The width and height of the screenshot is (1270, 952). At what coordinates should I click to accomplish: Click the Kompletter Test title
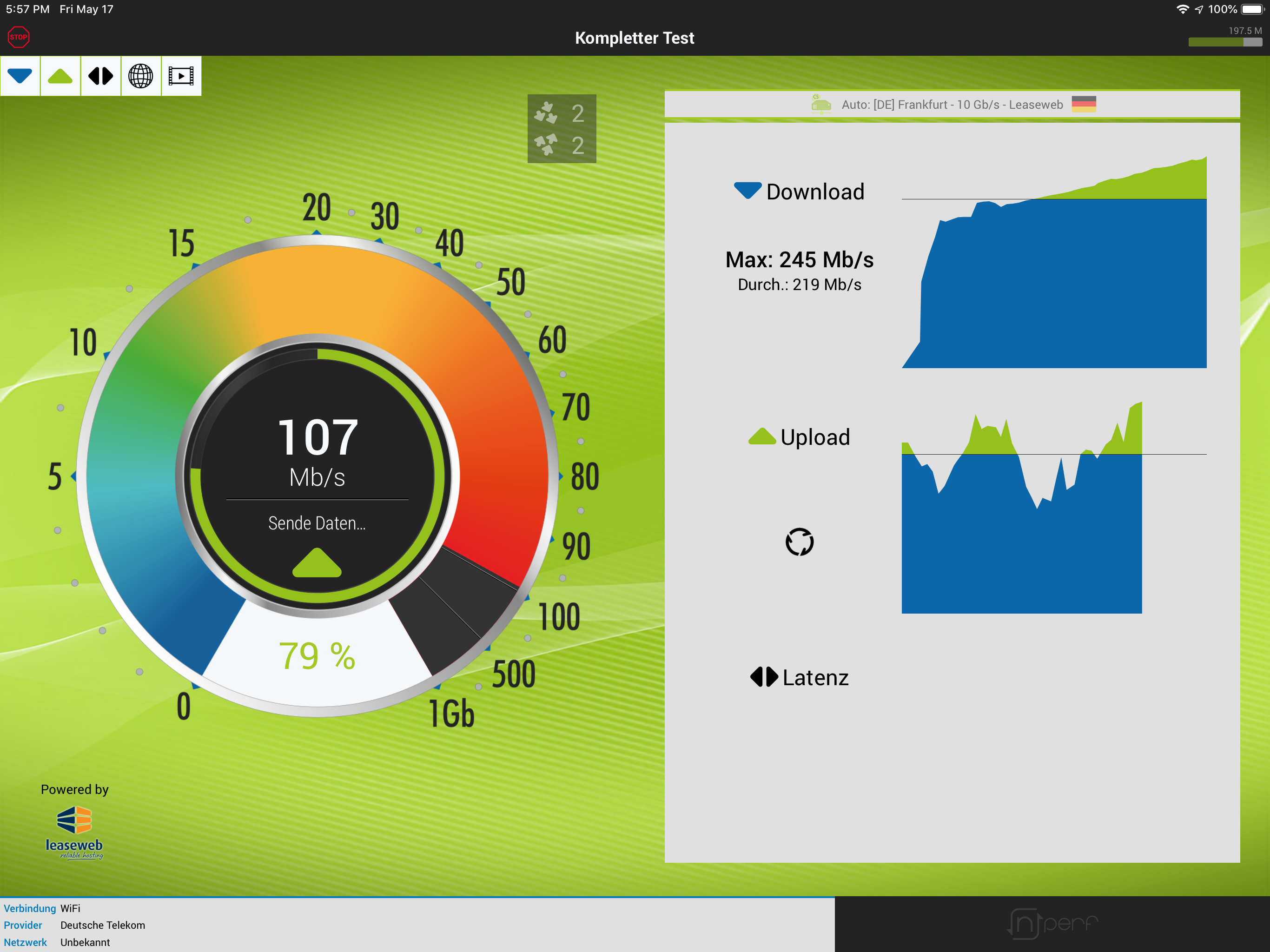click(x=635, y=38)
